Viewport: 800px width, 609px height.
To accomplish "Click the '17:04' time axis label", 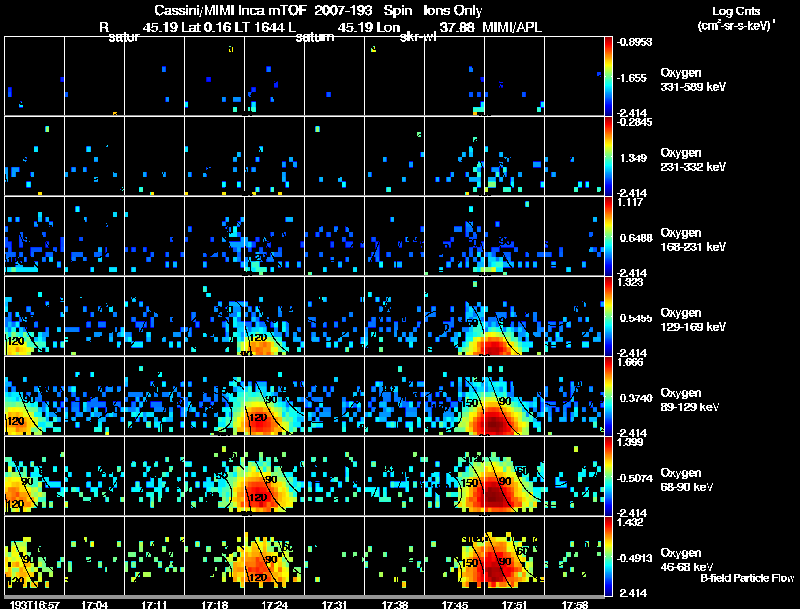I will 94,605.
